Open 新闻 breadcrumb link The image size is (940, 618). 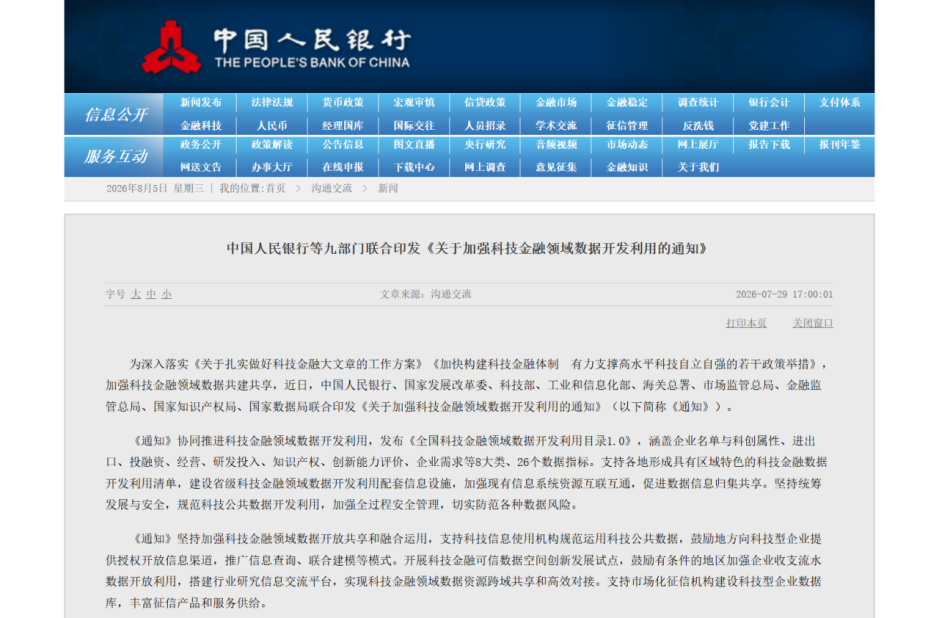387,188
